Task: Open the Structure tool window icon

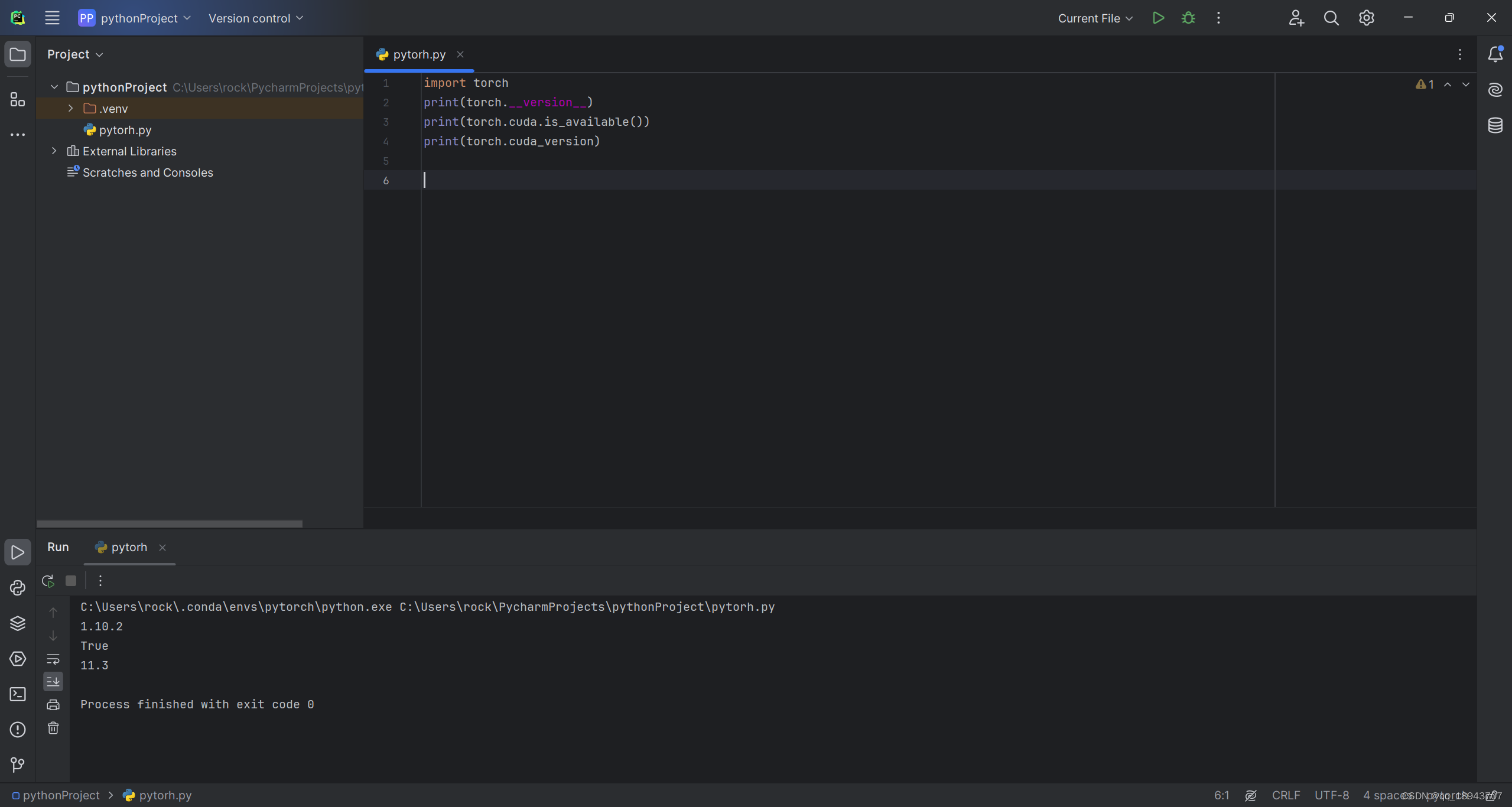Action: click(x=18, y=99)
